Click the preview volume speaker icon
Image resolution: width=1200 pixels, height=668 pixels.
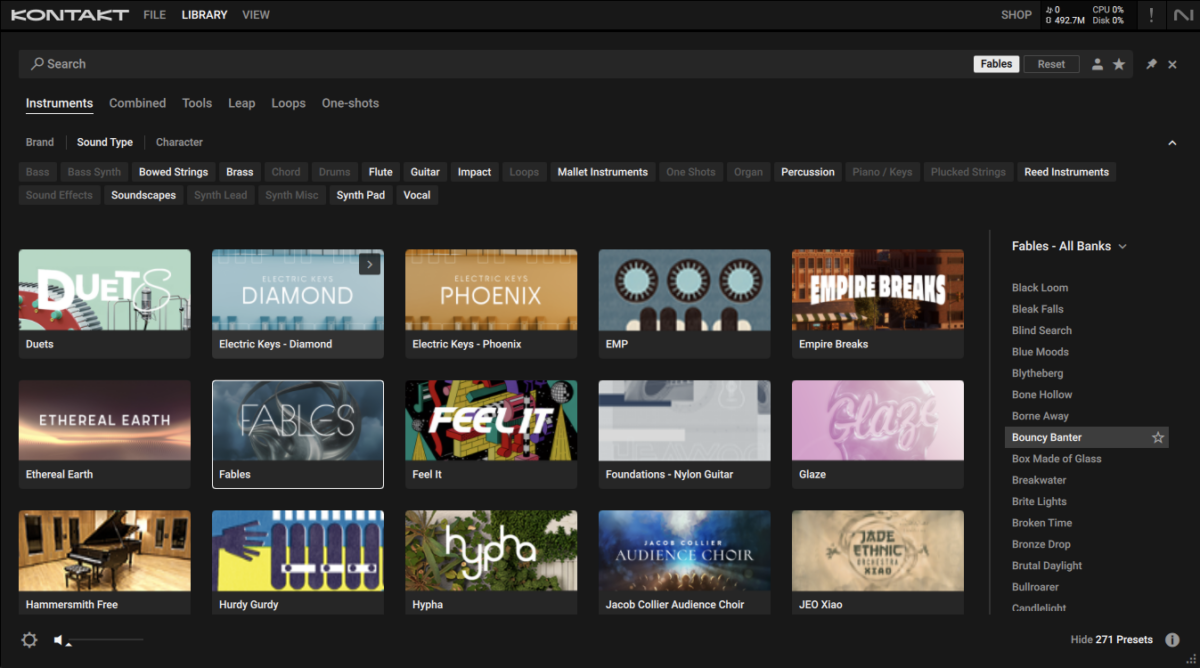(x=60, y=640)
